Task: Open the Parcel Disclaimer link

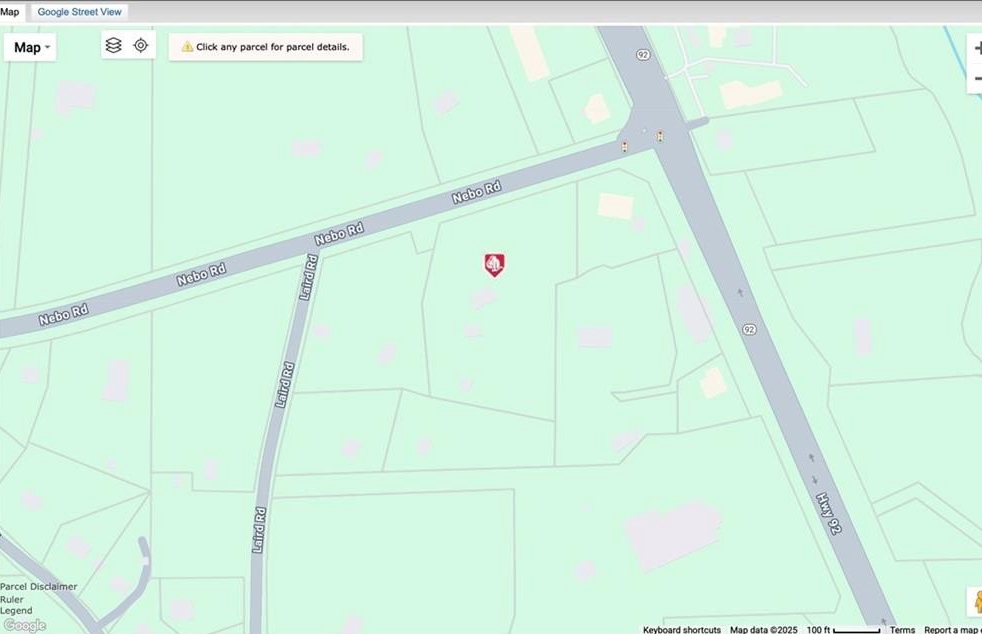Action: [x=39, y=586]
